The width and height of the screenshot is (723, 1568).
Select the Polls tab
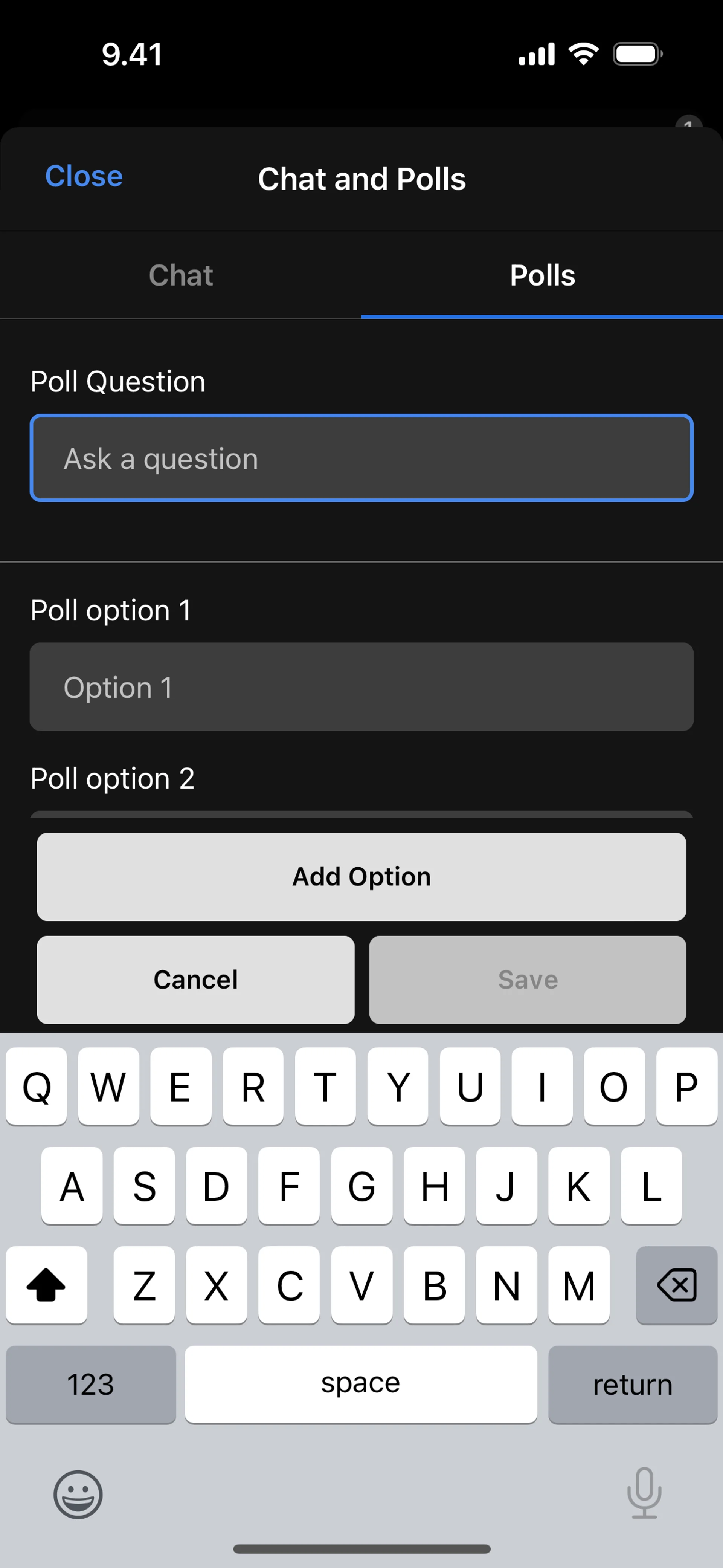(x=542, y=275)
